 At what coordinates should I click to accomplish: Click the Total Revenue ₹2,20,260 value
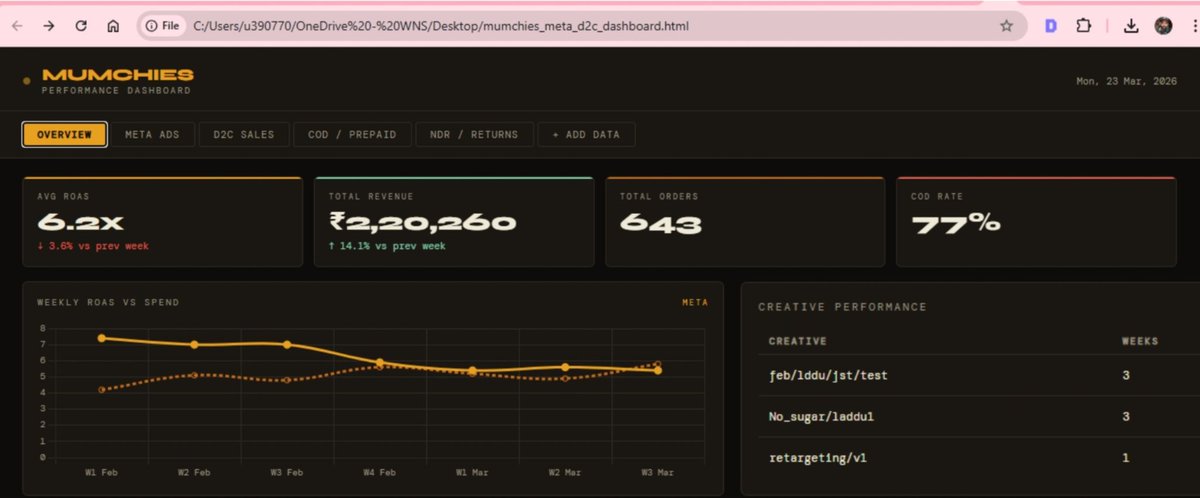click(x=423, y=223)
